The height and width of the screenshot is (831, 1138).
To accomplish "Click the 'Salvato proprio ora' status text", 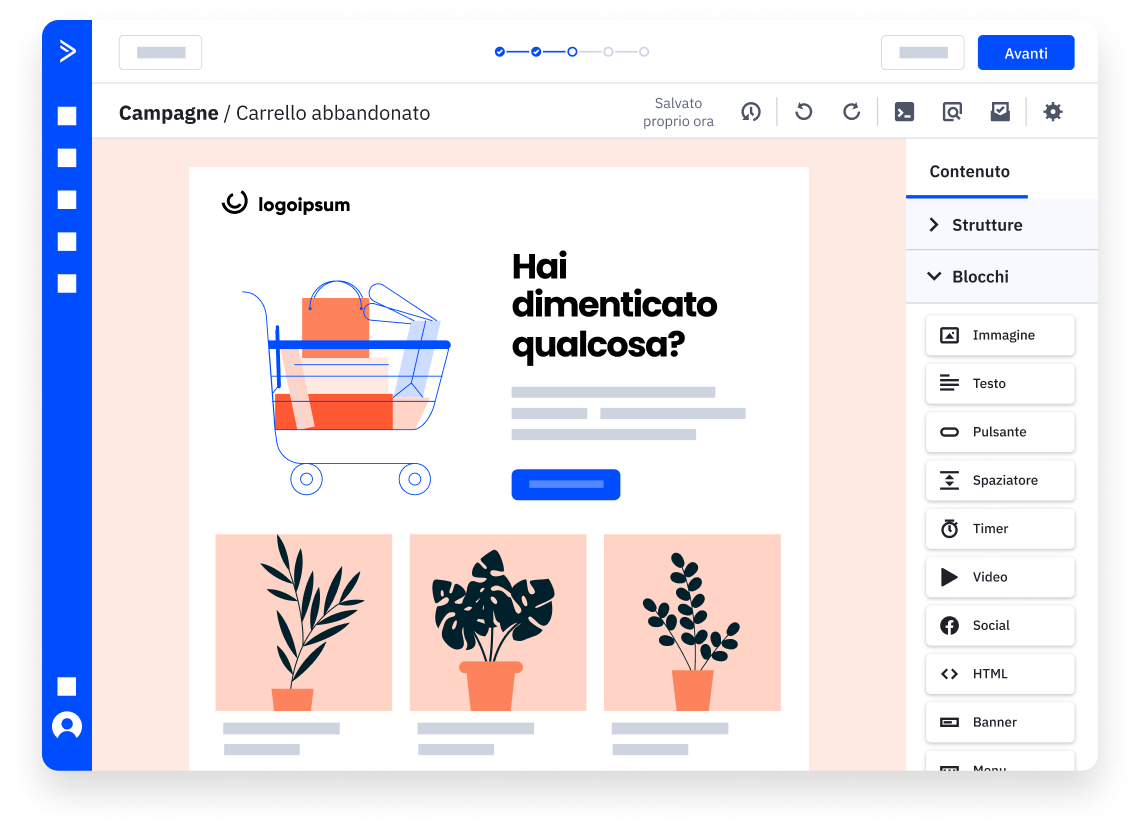I will click(x=678, y=112).
